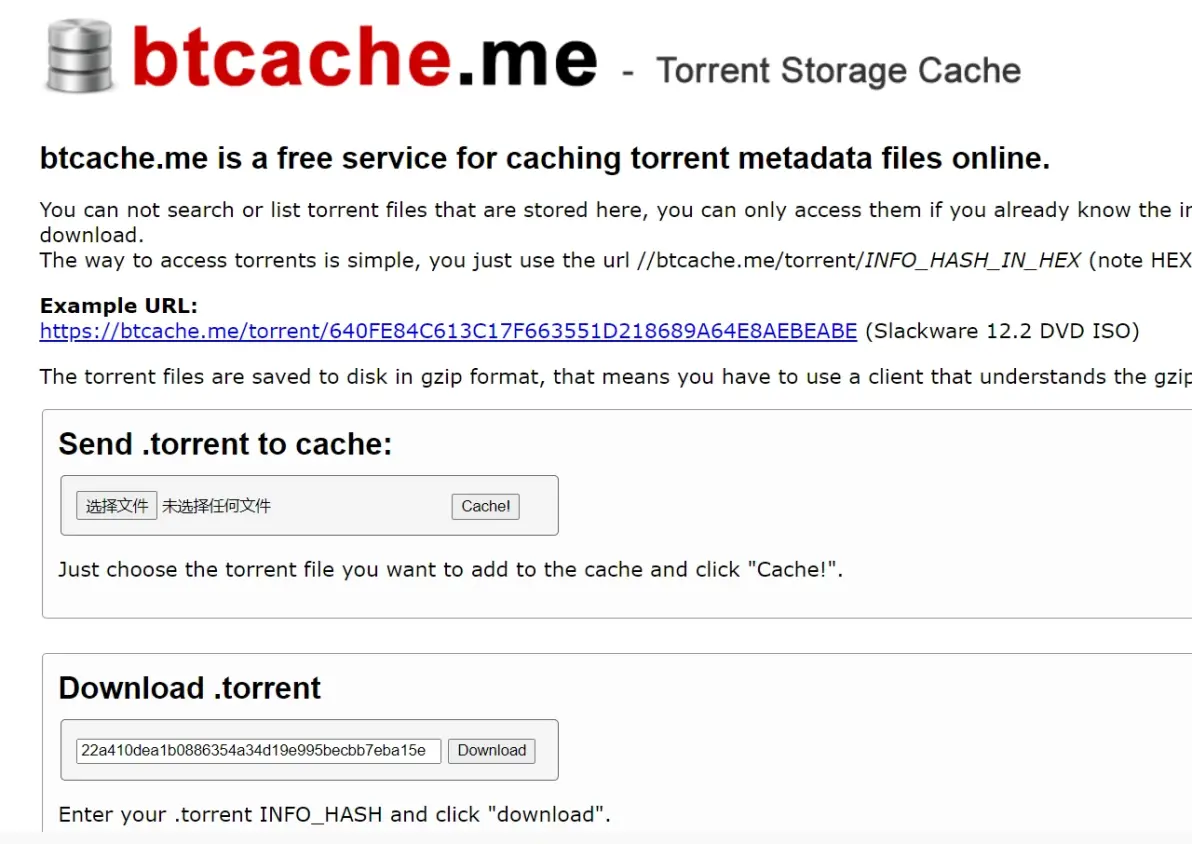Click the red btcache logo text
Viewport: 1192px width, 844px height.
(290, 56)
